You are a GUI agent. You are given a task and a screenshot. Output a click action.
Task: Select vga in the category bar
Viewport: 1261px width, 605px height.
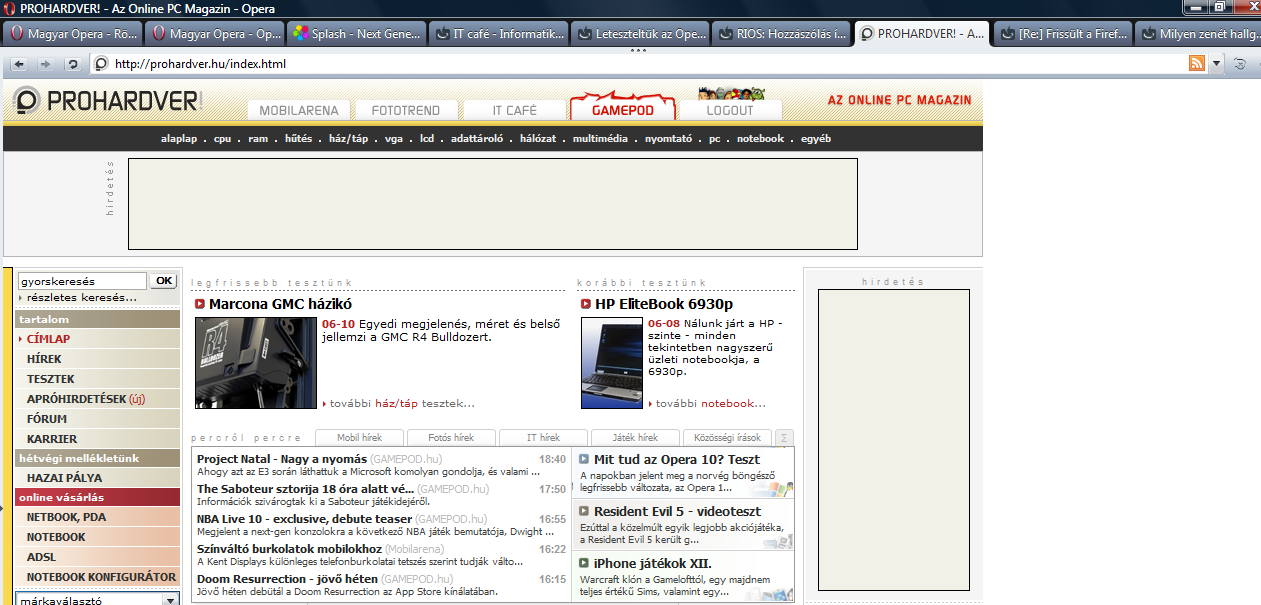[394, 139]
